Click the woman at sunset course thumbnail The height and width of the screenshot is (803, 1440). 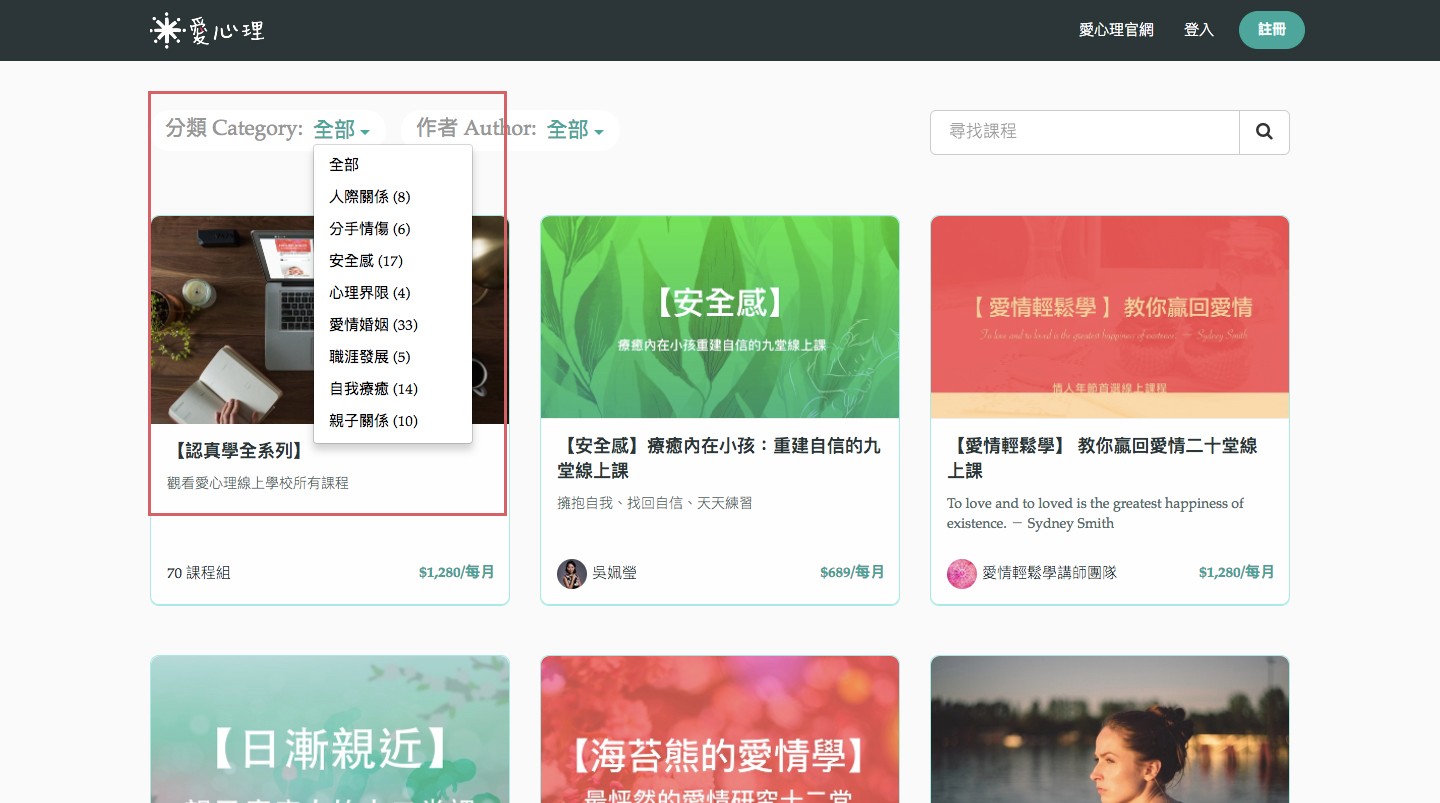pos(1110,729)
